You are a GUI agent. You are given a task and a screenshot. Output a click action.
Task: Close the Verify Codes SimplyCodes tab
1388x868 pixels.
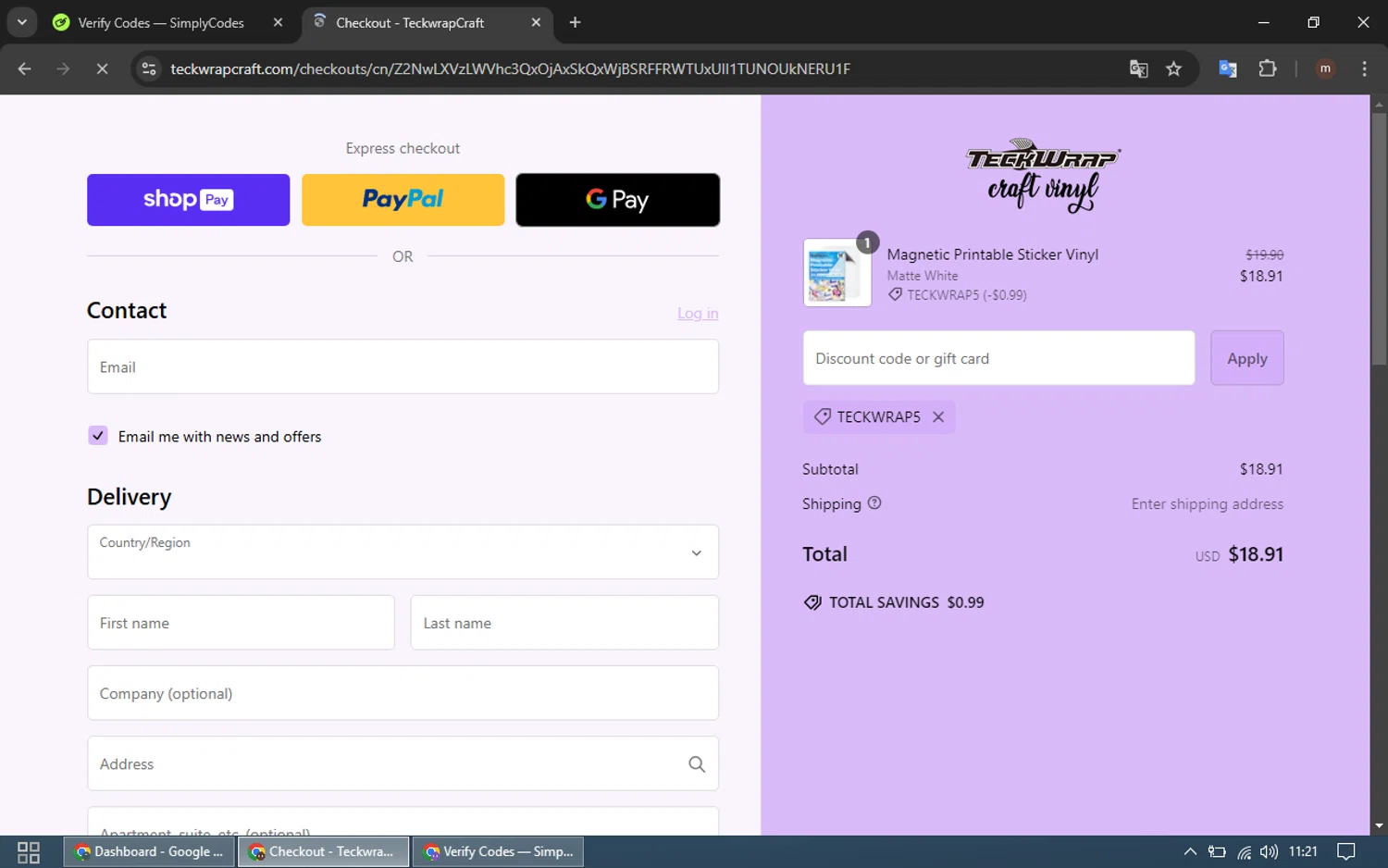[x=278, y=22]
